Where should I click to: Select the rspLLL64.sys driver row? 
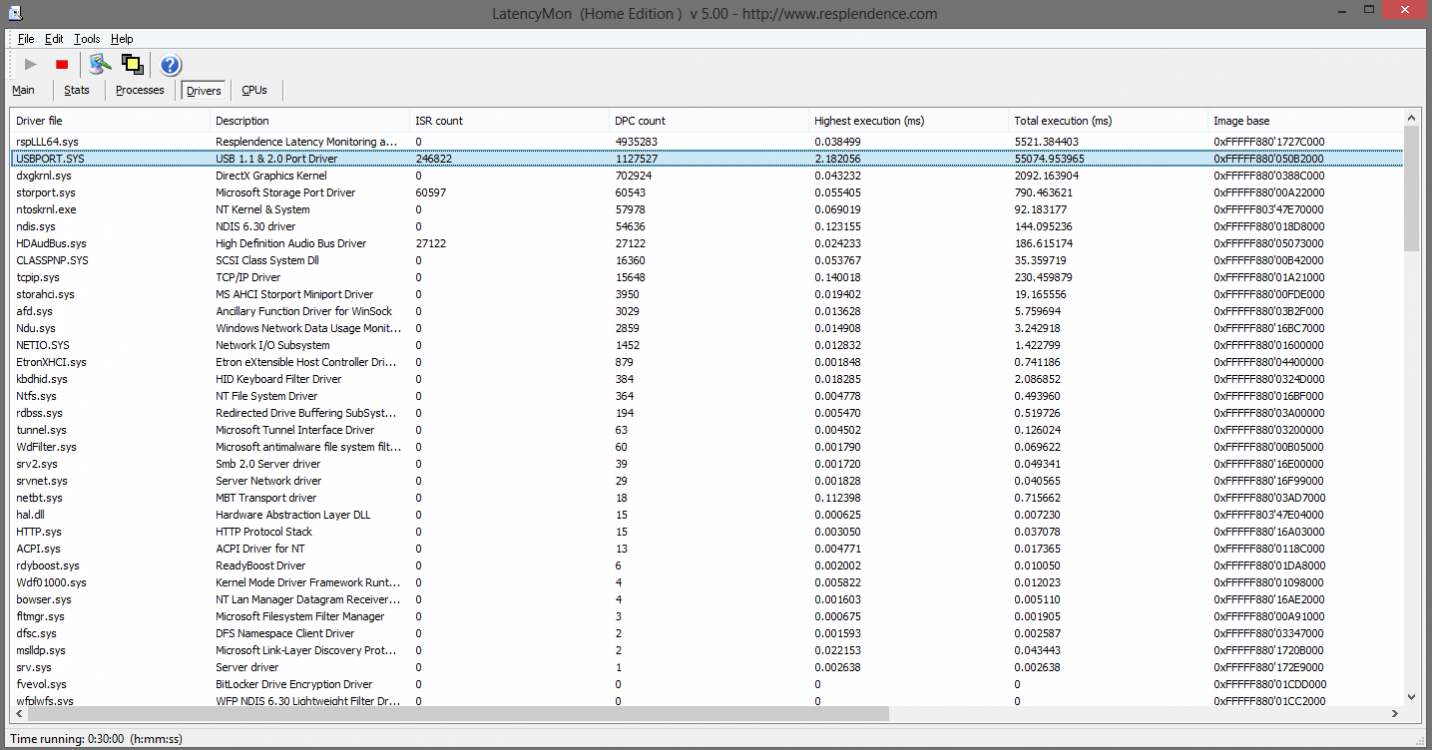pyautogui.click(x=707, y=142)
